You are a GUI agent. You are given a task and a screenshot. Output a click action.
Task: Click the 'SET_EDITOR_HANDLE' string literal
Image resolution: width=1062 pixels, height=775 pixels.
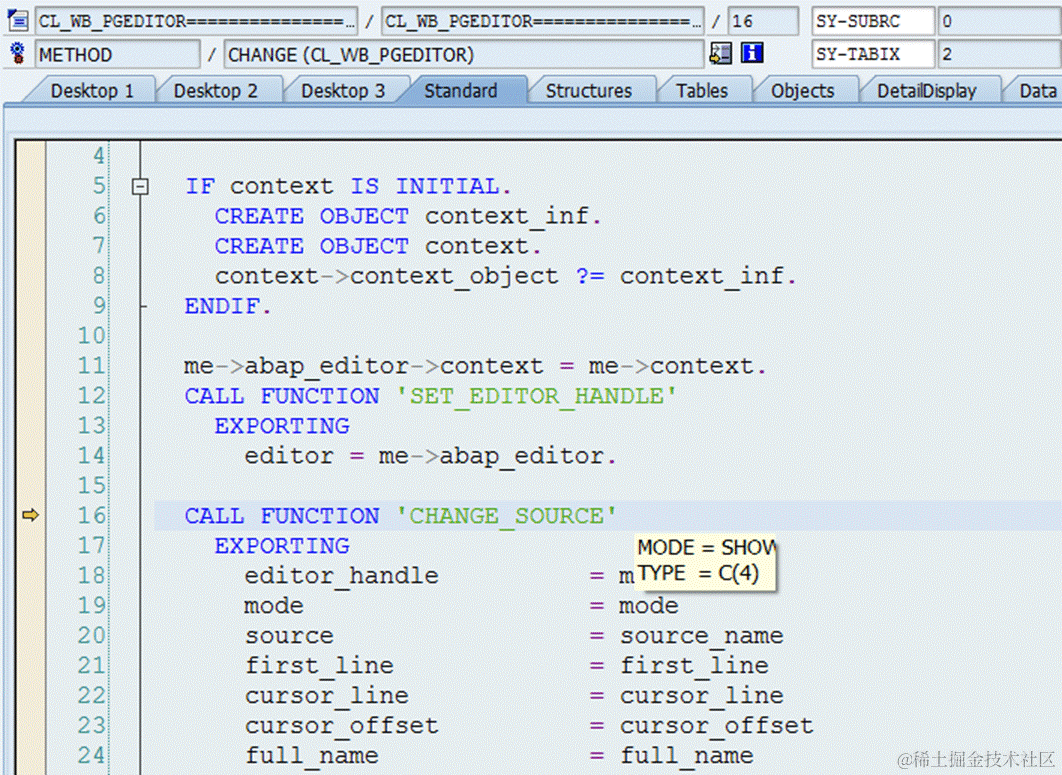536,396
